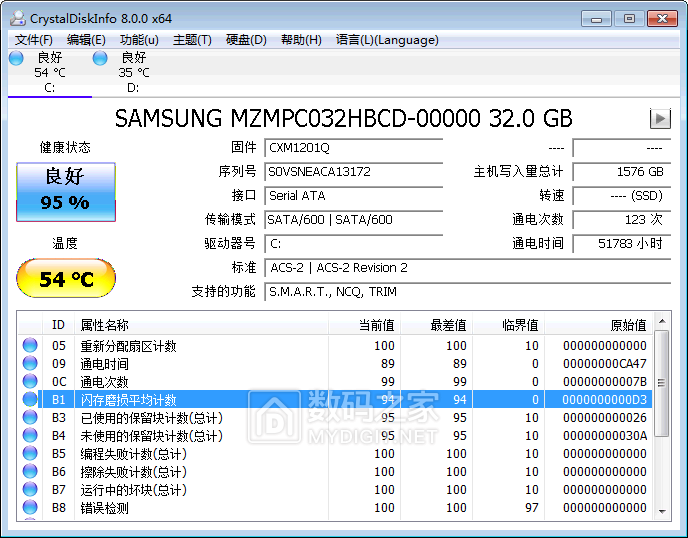Image resolution: width=688 pixels, height=538 pixels.
Task: Click the ID column header
Action: tap(58, 325)
